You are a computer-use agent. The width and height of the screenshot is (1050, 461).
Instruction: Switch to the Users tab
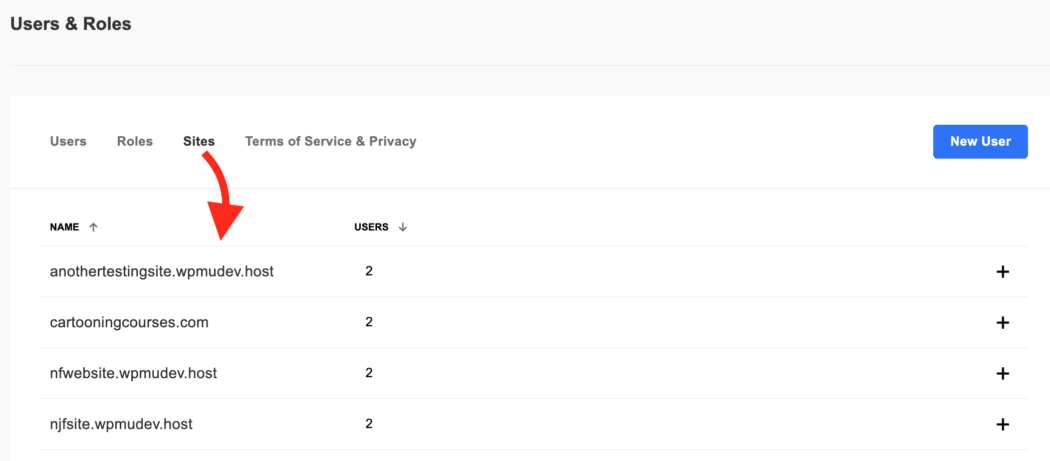68,141
